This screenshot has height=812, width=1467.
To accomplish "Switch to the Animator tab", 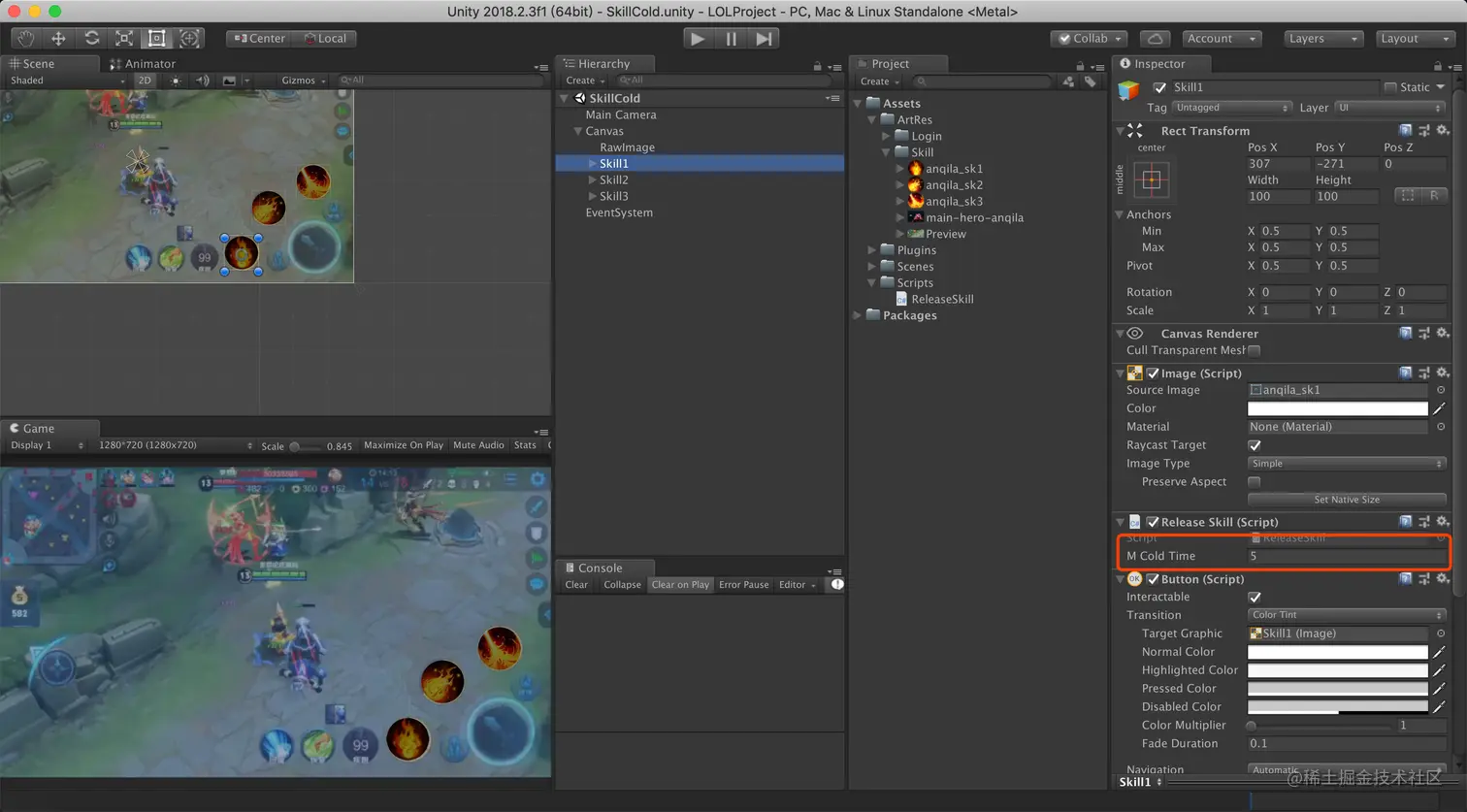I will (144, 64).
